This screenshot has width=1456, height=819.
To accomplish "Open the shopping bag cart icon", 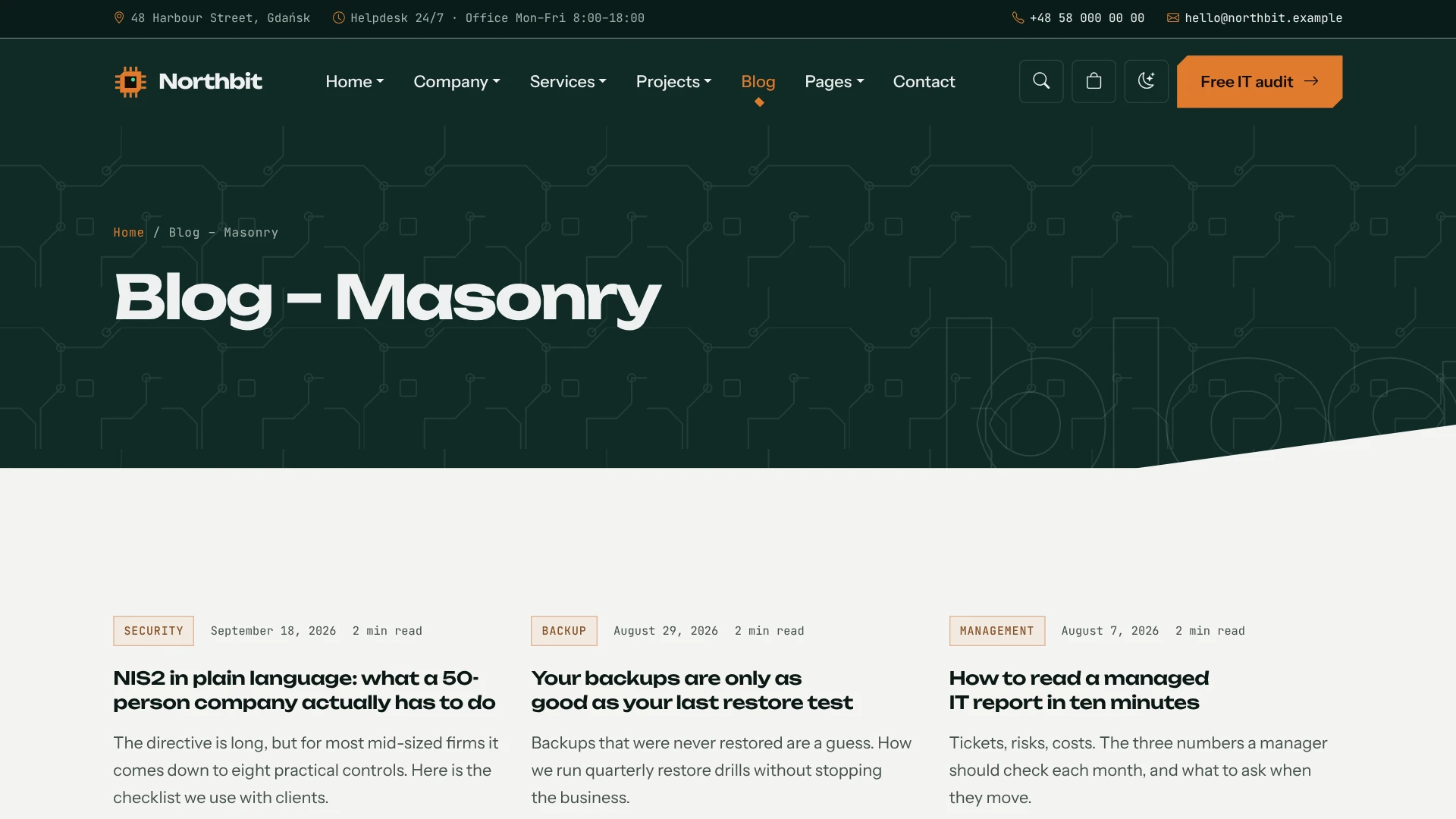I will (1094, 81).
